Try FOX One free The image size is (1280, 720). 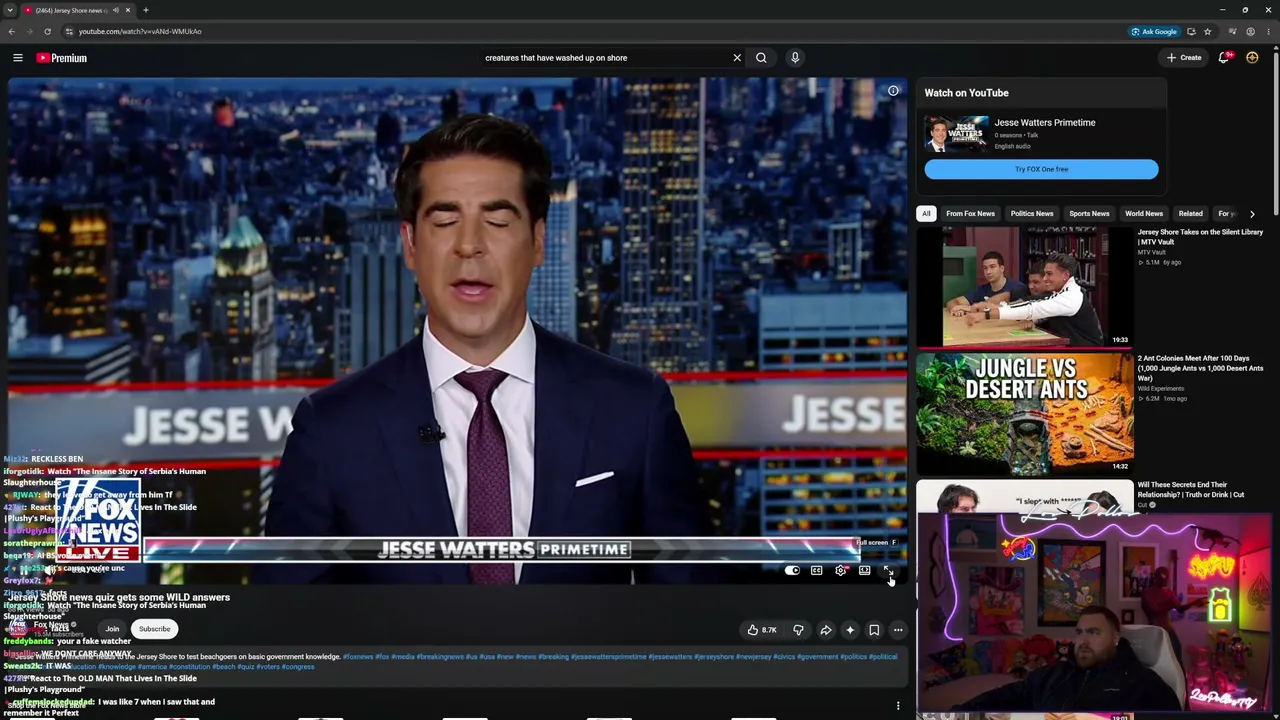(1041, 169)
